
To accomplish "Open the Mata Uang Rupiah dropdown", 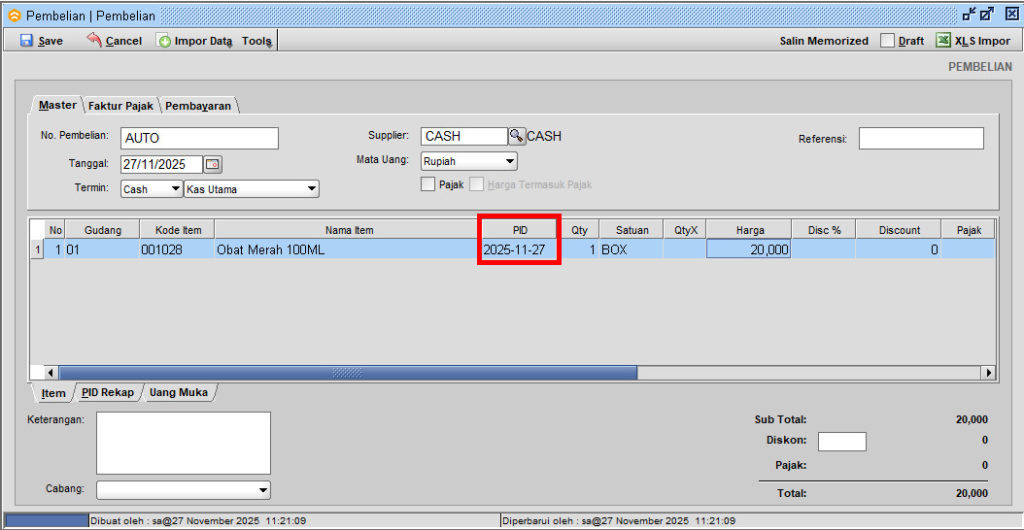I will tap(510, 161).
